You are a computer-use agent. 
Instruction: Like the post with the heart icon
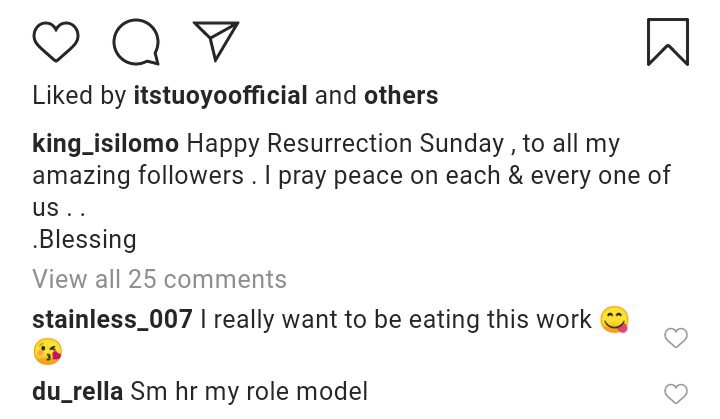pos(55,42)
